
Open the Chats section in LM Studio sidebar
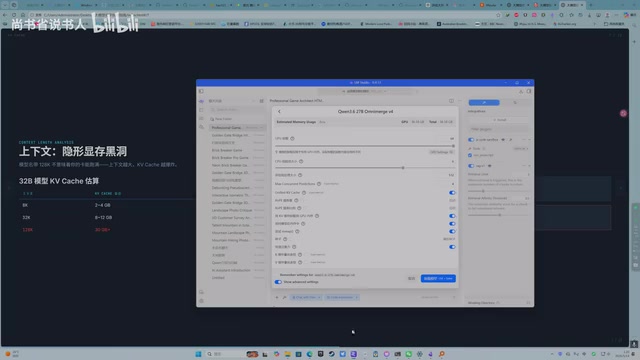201,101
